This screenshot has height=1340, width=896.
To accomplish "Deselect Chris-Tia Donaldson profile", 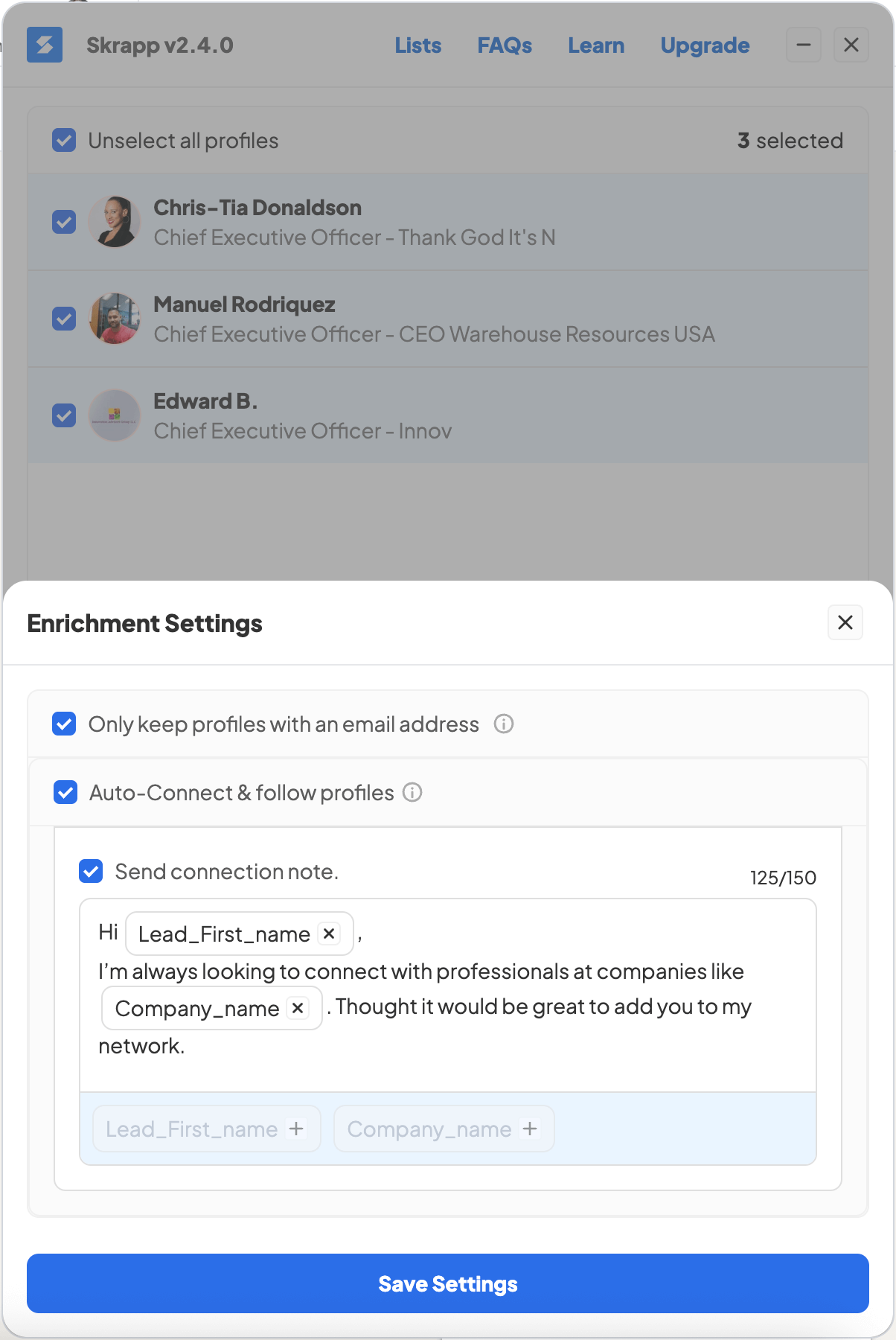I will click(65, 222).
